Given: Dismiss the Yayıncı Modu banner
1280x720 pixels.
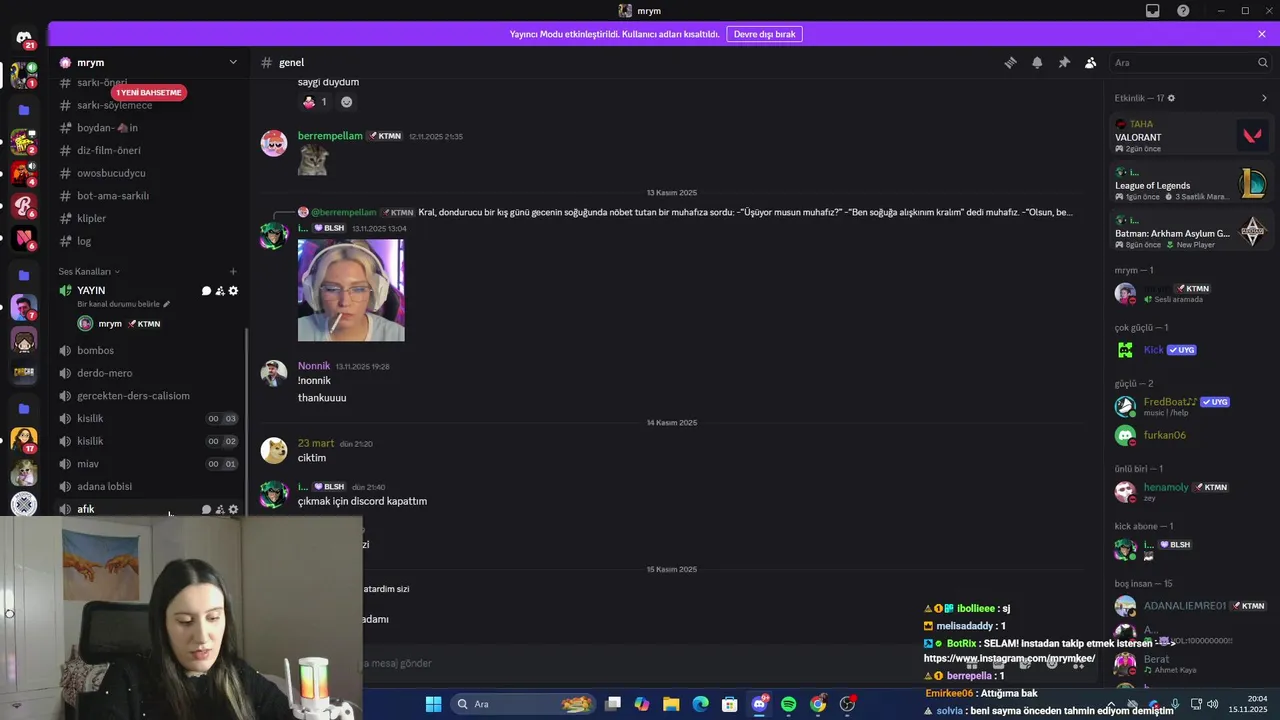Looking at the screenshot, I should [1262, 34].
